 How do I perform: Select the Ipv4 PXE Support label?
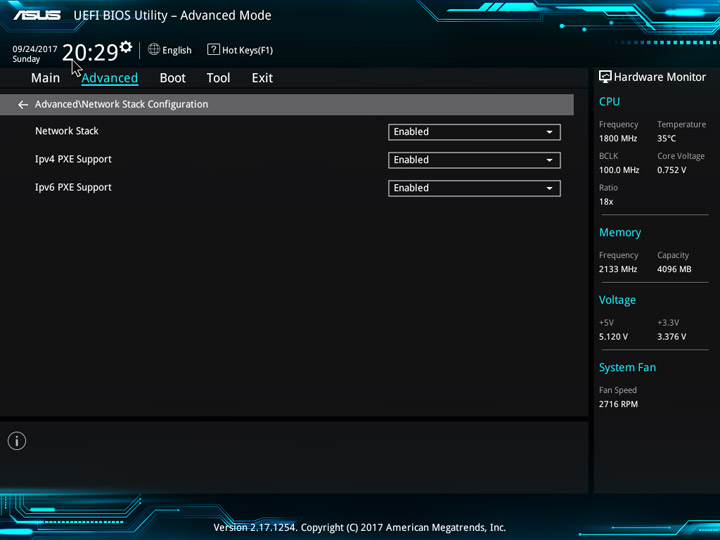73,159
